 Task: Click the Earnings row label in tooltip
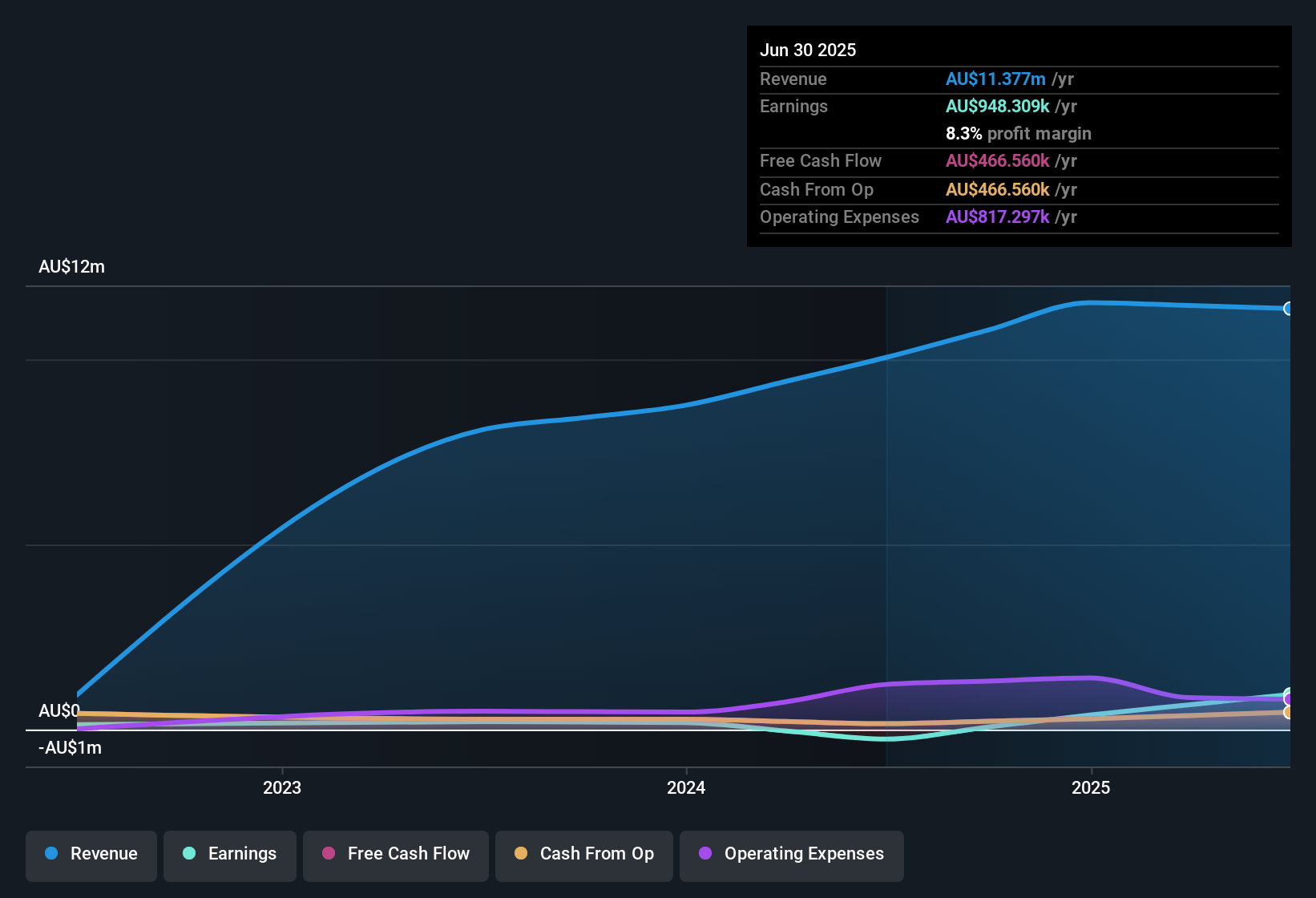click(x=793, y=106)
